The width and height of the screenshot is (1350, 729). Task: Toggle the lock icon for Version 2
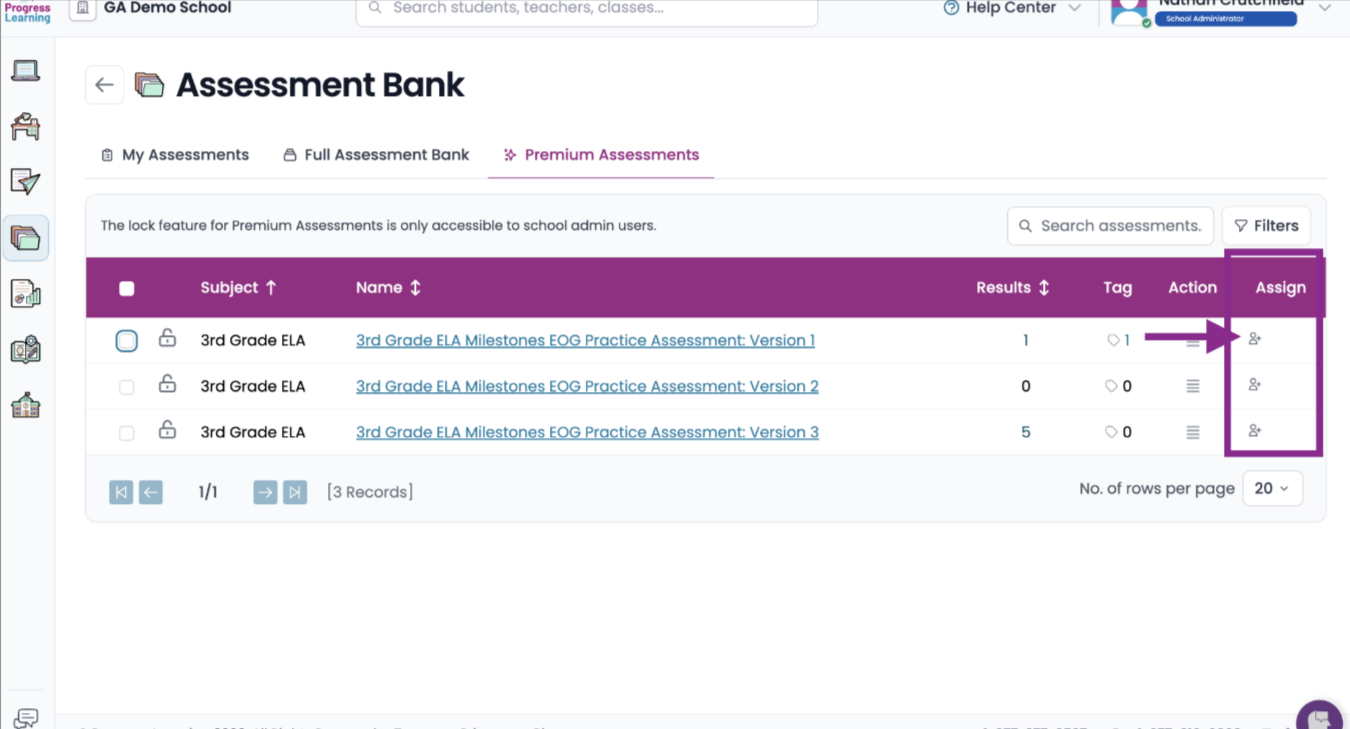point(167,384)
